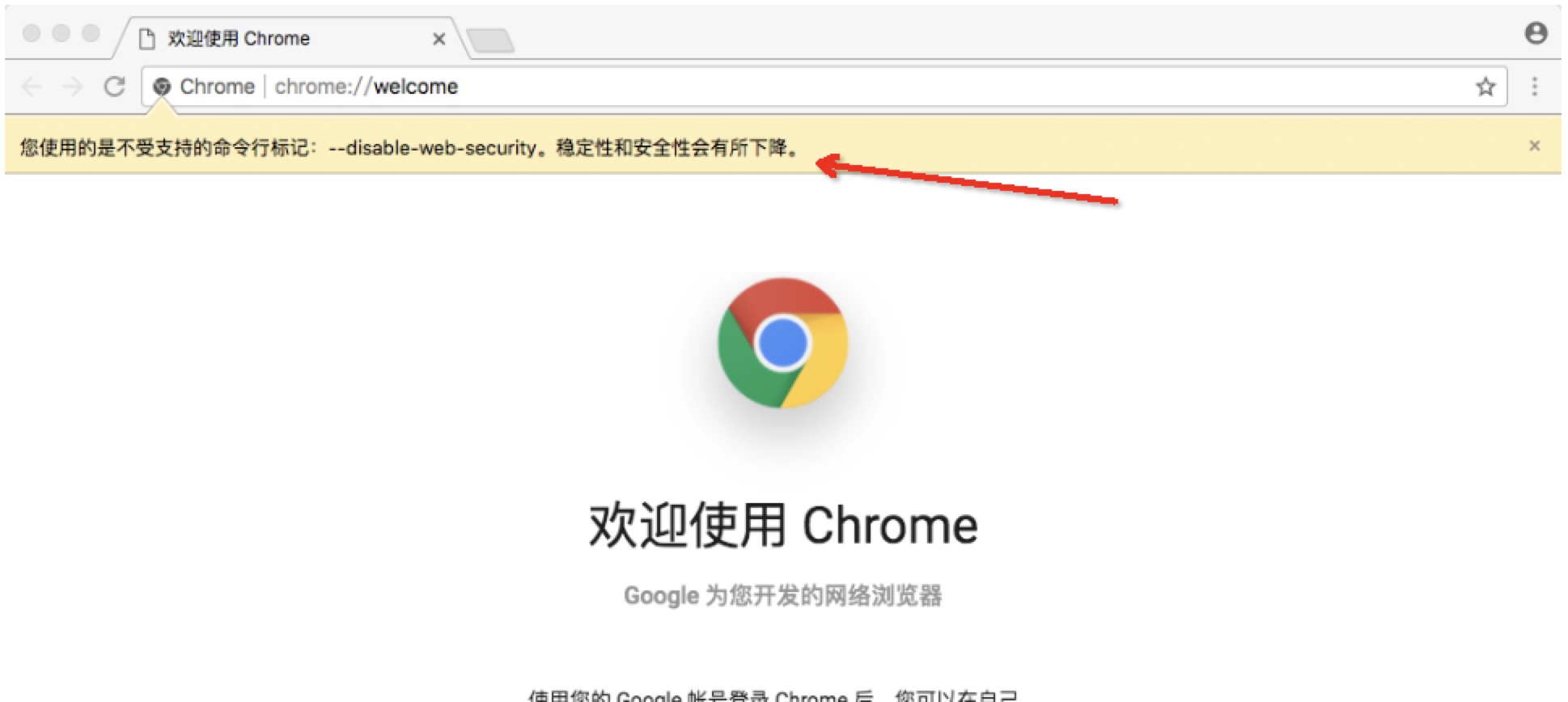Click the red macOS close window button
Viewport: 1568px width, 702px height.
[32, 33]
